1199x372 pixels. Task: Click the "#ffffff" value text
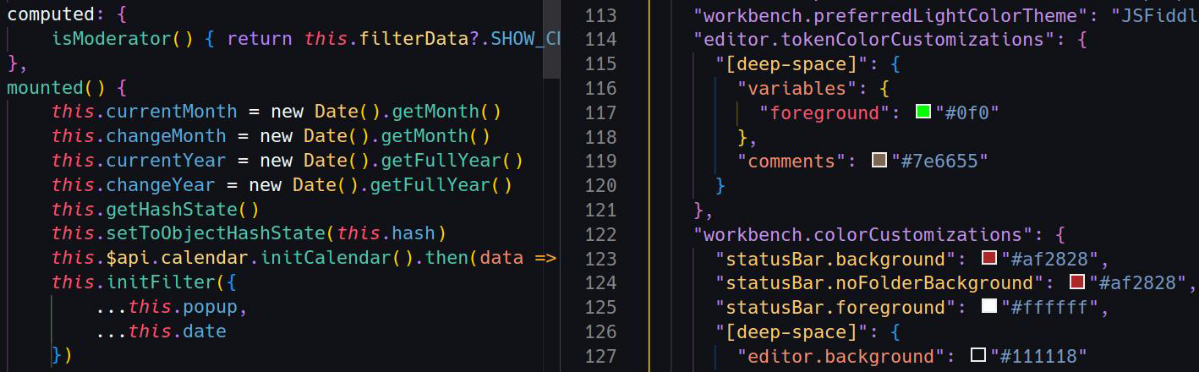pos(1050,308)
